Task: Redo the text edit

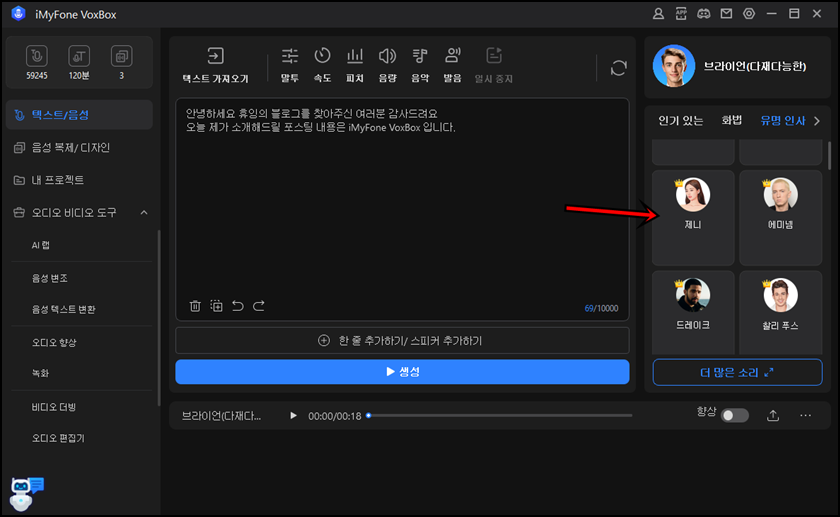Action: (259, 306)
